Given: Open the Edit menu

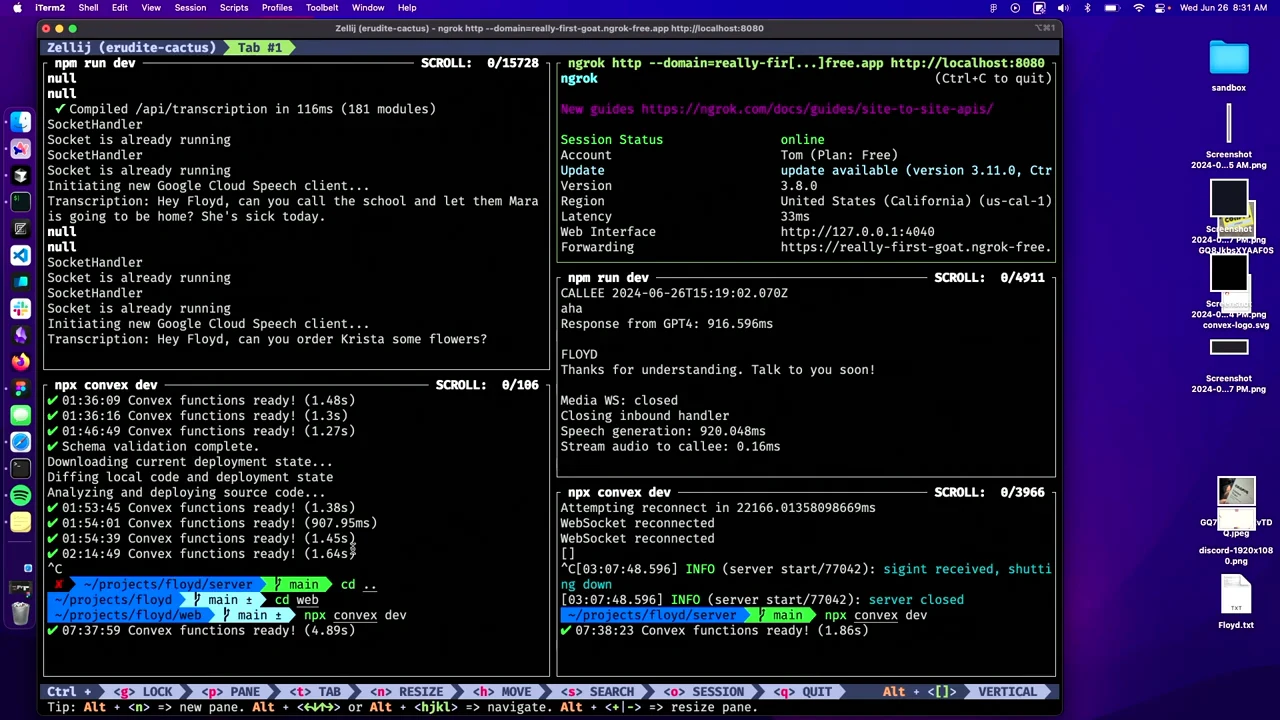Looking at the screenshot, I should point(119,8).
